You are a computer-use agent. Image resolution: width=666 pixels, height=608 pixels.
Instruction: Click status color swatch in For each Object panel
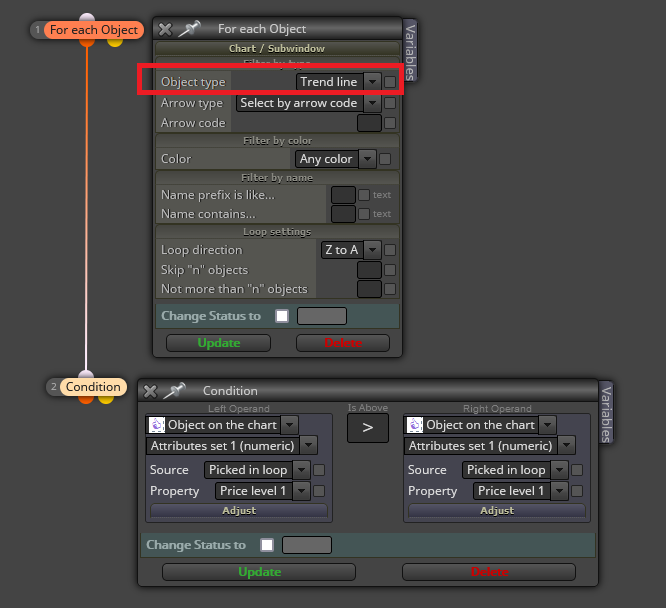(x=322, y=316)
